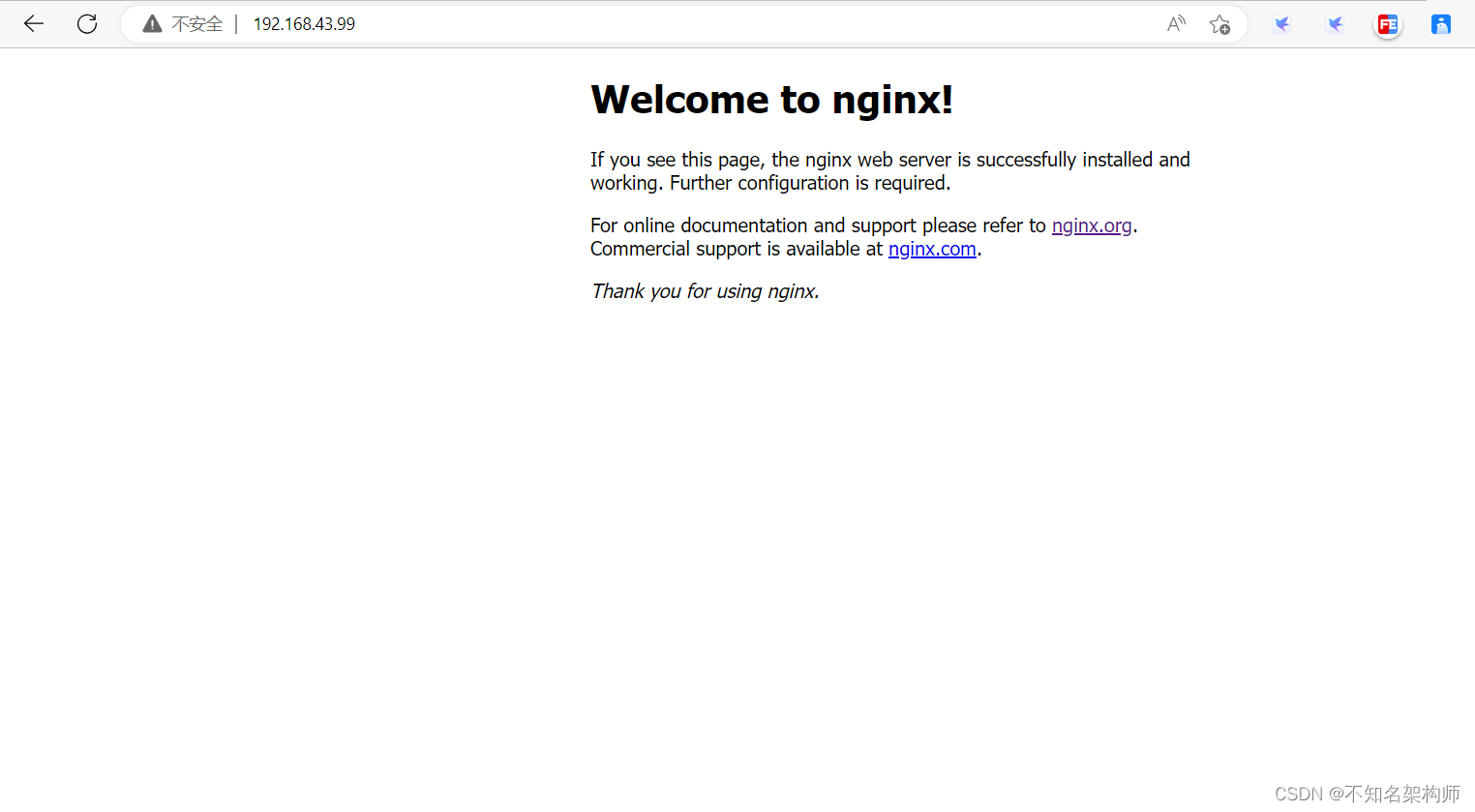1475x812 pixels.
Task: Click text "If you see this page, the nginx web server"
Action: 771,160
